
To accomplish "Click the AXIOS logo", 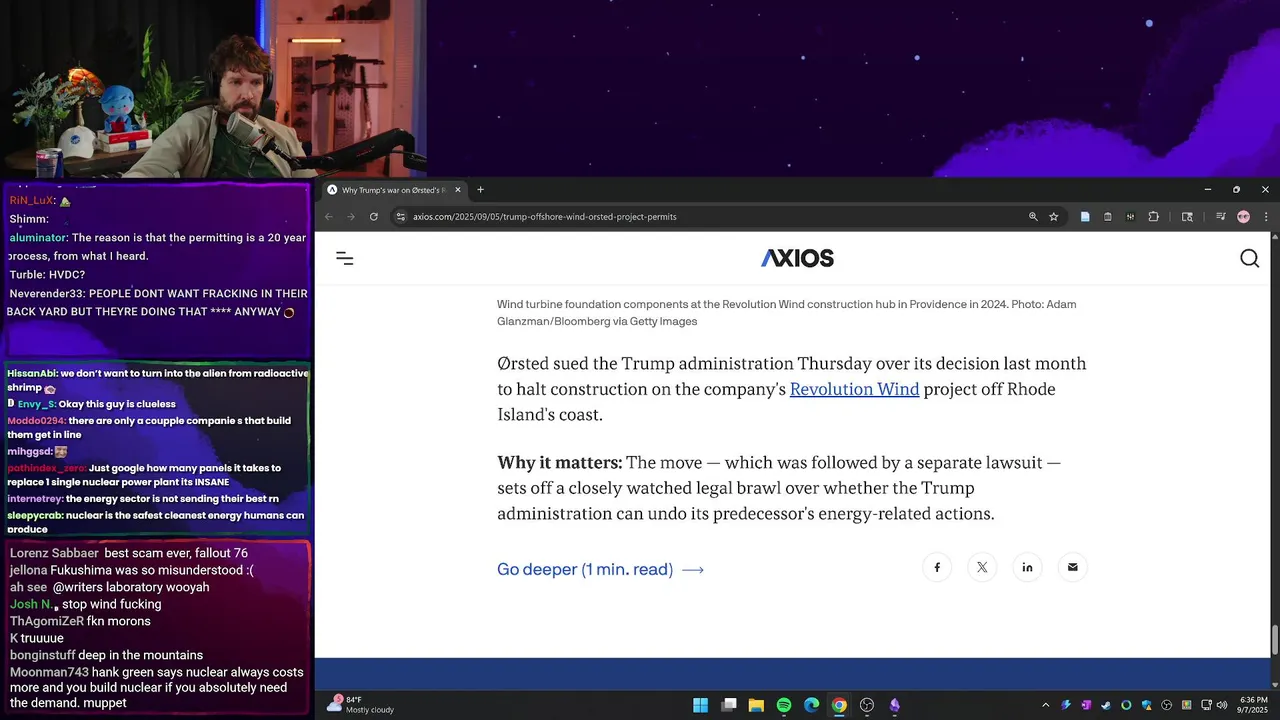I will pyautogui.click(x=797, y=258).
